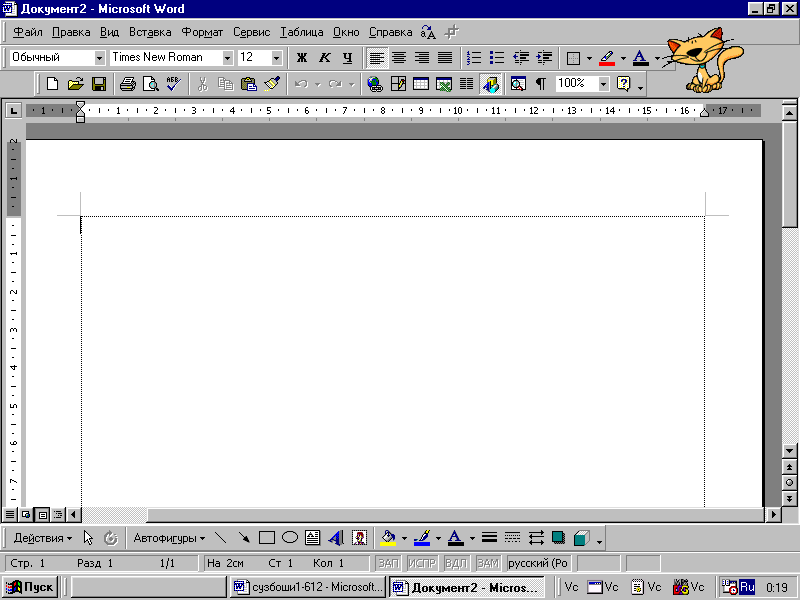The width and height of the screenshot is (800, 600).
Task: Click the Save floppy disk icon
Action: pyautogui.click(x=99, y=84)
